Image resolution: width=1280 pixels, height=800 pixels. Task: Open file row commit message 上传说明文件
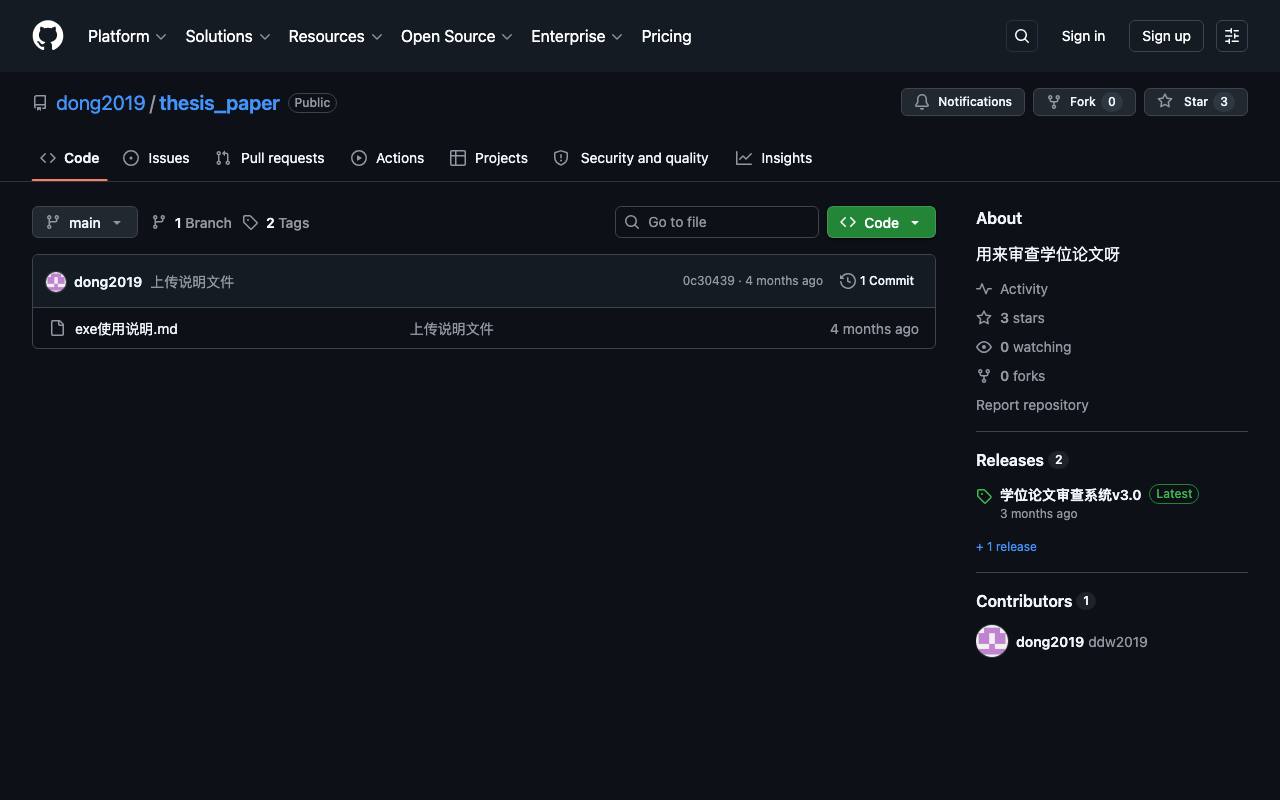(x=452, y=329)
